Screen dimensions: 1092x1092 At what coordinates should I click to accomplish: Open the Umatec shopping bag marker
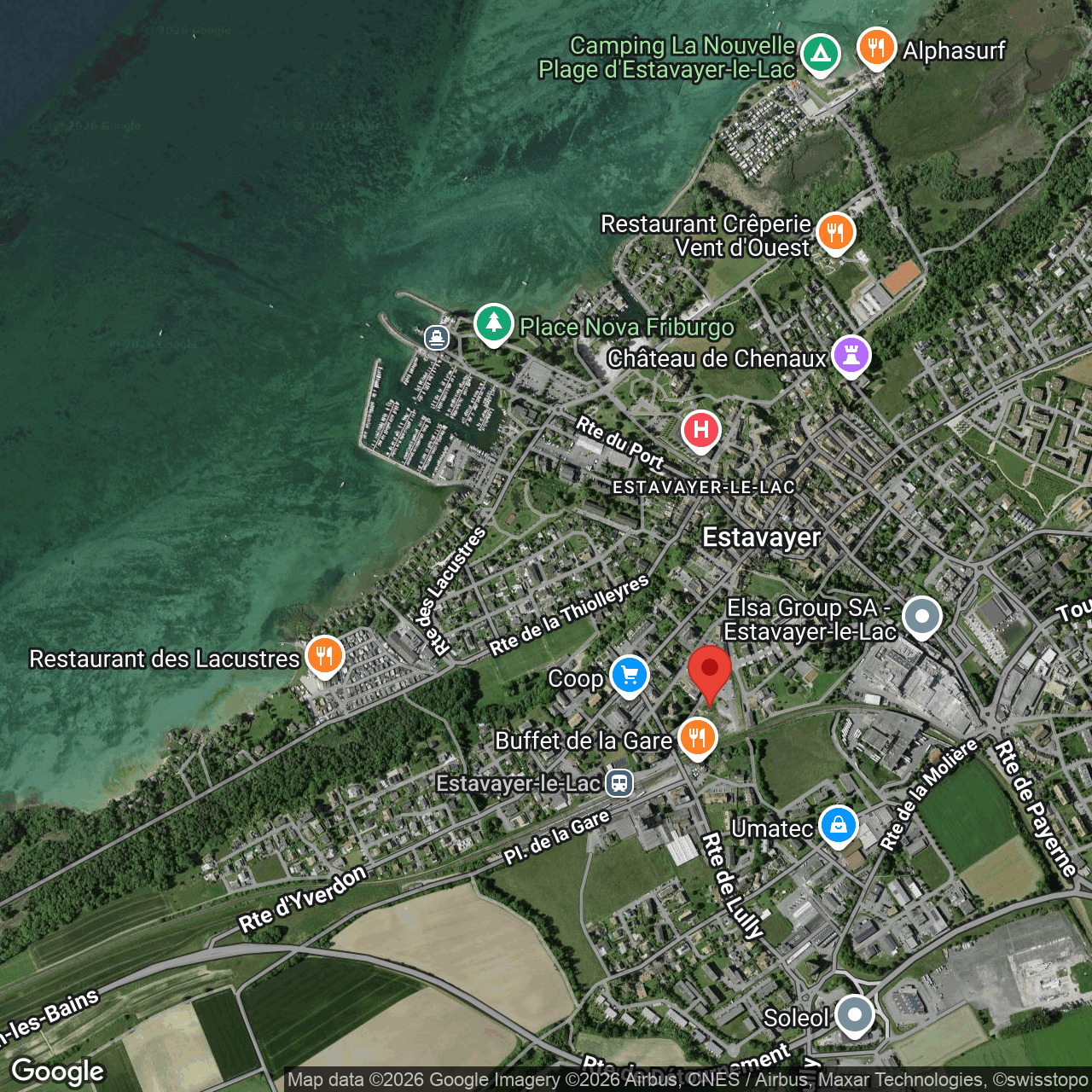click(838, 827)
